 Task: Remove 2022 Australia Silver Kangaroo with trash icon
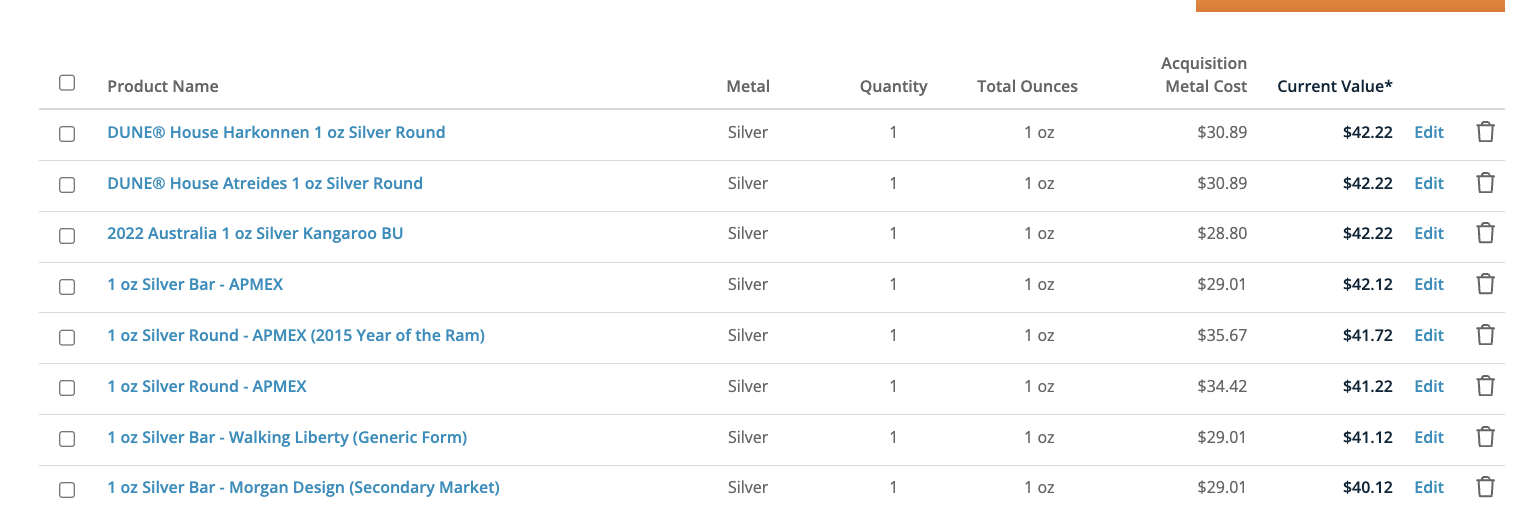point(1485,233)
